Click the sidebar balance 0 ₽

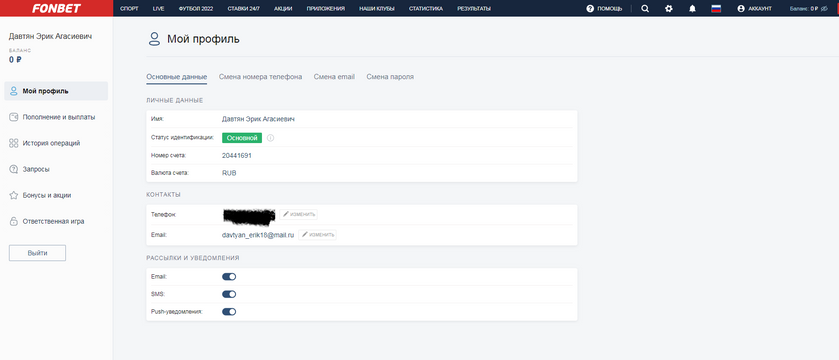click(15, 60)
